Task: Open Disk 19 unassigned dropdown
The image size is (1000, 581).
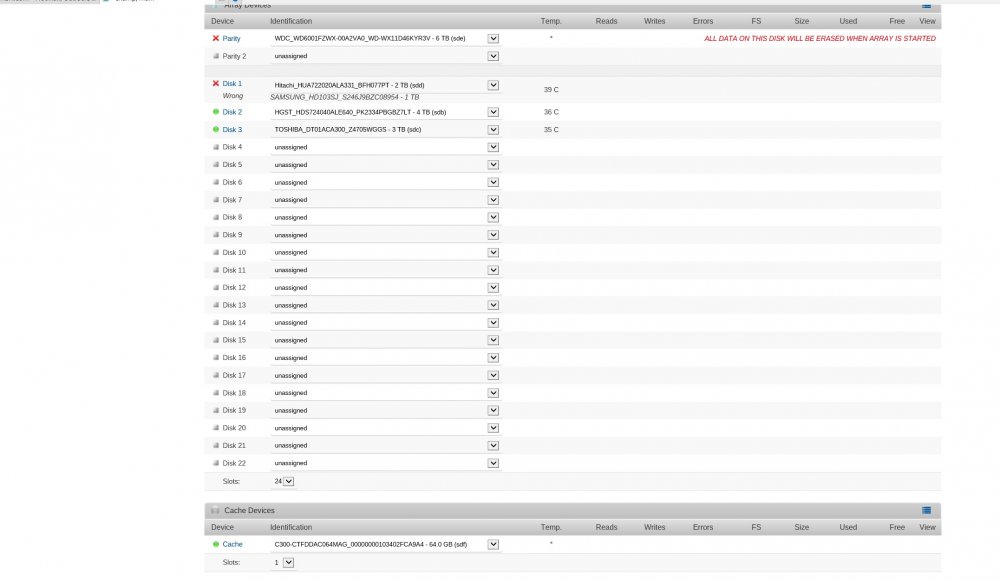Action: coord(385,410)
